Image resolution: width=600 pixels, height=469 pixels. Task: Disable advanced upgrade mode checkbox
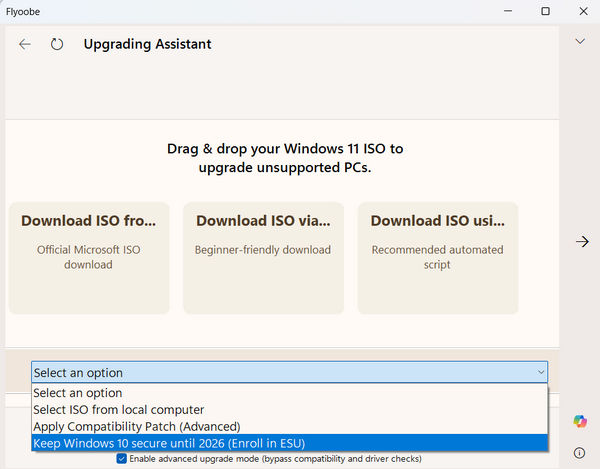(x=122, y=458)
